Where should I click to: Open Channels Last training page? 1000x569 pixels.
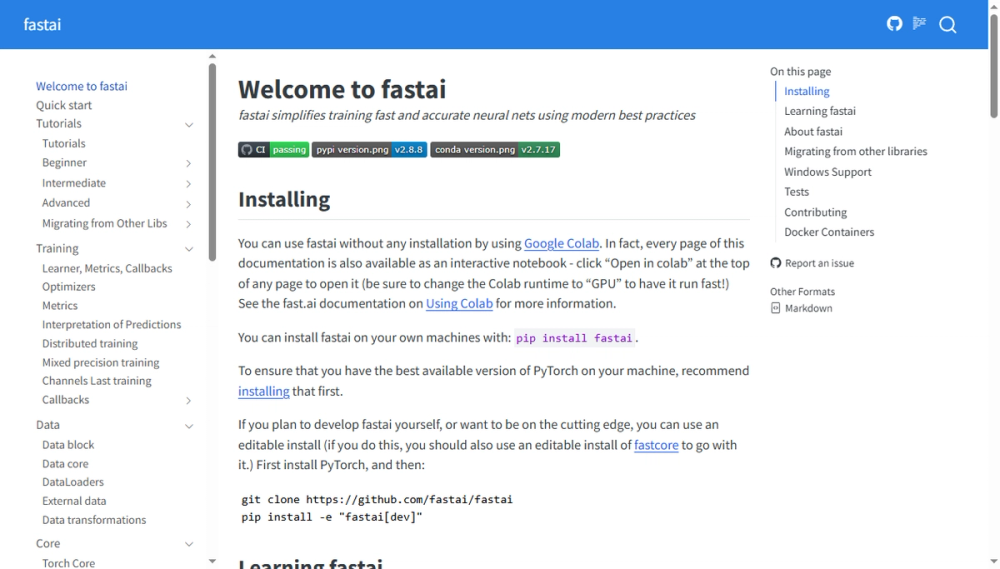point(97,381)
